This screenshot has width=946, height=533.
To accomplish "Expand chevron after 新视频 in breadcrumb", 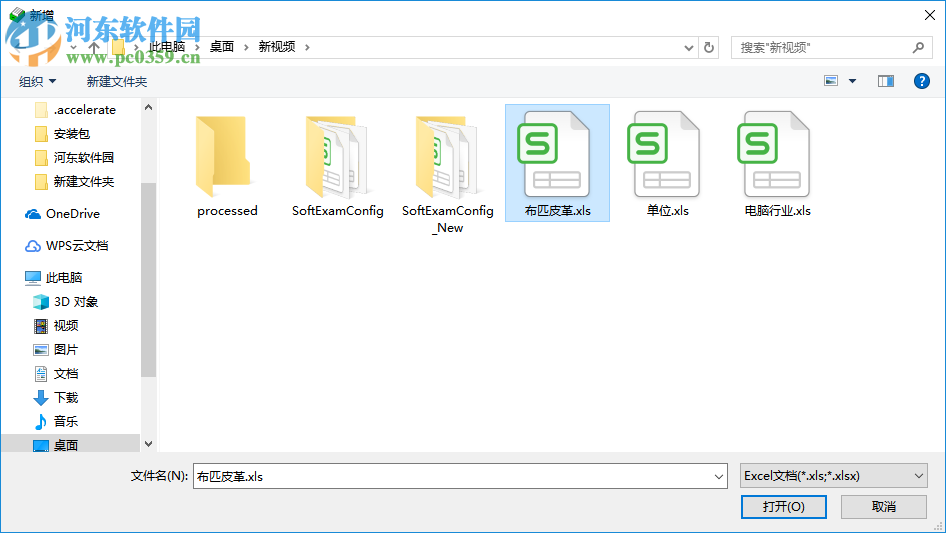I will pyautogui.click(x=307, y=47).
